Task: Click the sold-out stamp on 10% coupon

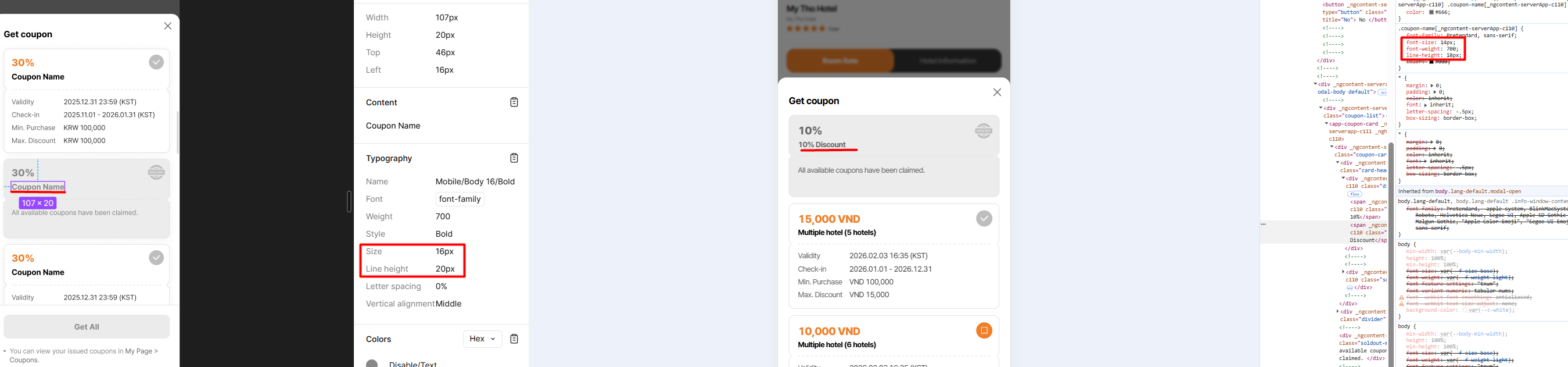Action: click(984, 130)
